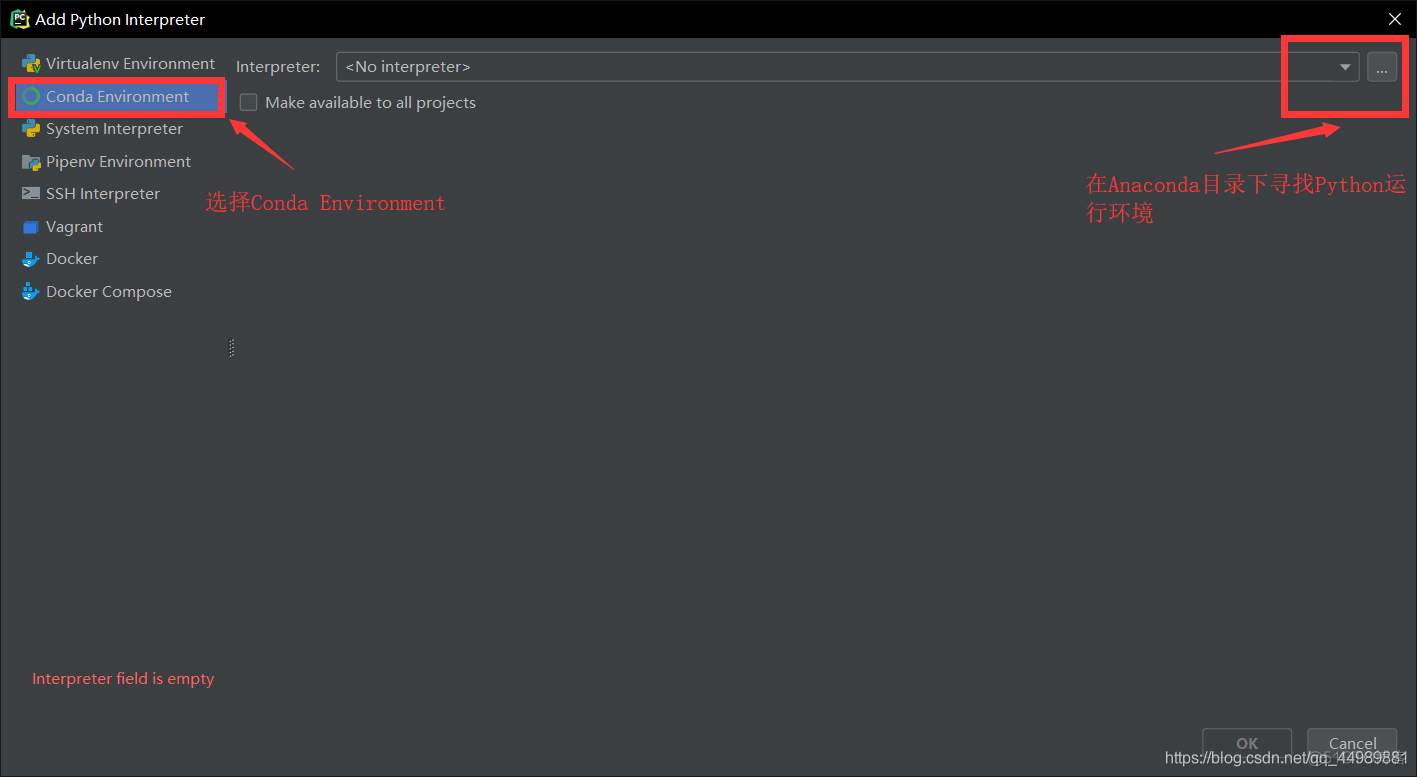This screenshot has width=1417, height=777.
Task: Click the Virtualenv Environment python icon
Action: pyautogui.click(x=31, y=64)
